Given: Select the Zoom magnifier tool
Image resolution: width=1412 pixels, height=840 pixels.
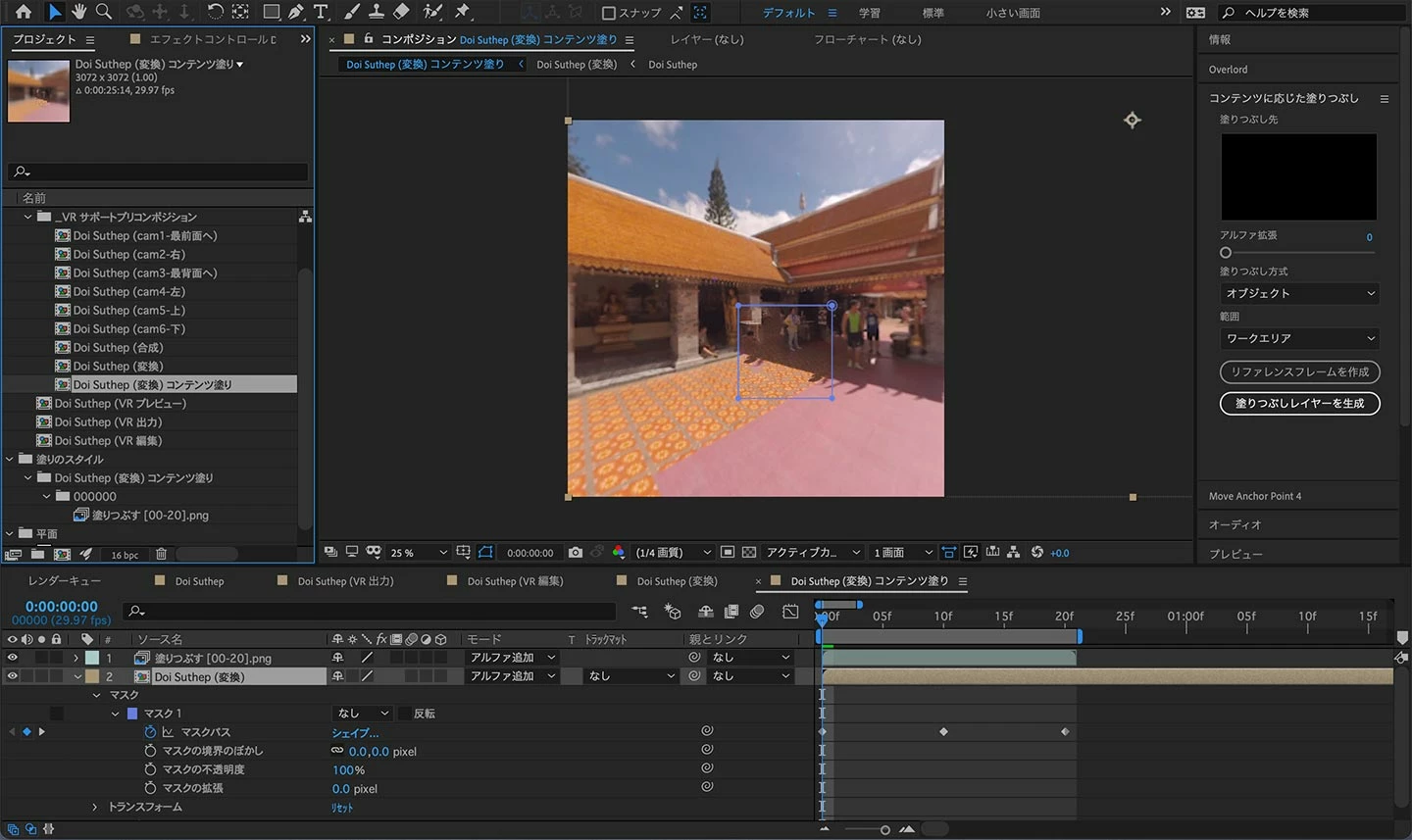Looking at the screenshot, I should tap(103, 12).
